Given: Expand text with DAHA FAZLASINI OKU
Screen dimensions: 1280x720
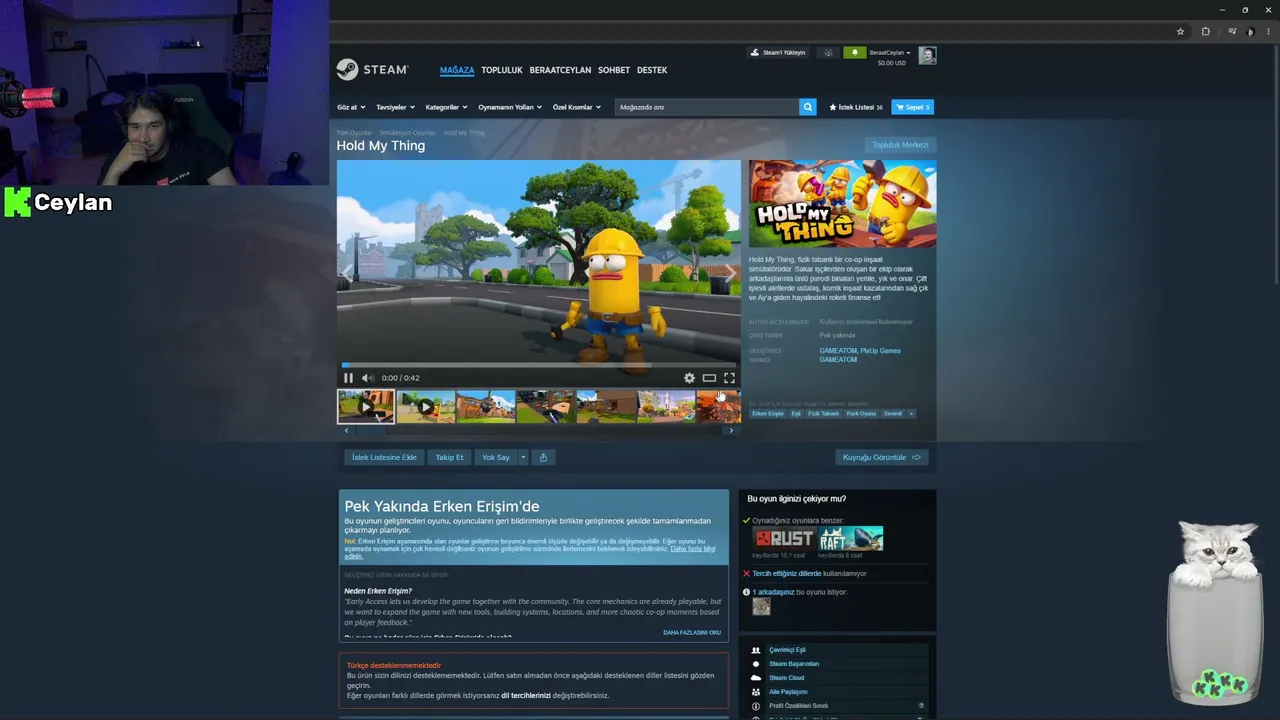Looking at the screenshot, I should 692,632.
